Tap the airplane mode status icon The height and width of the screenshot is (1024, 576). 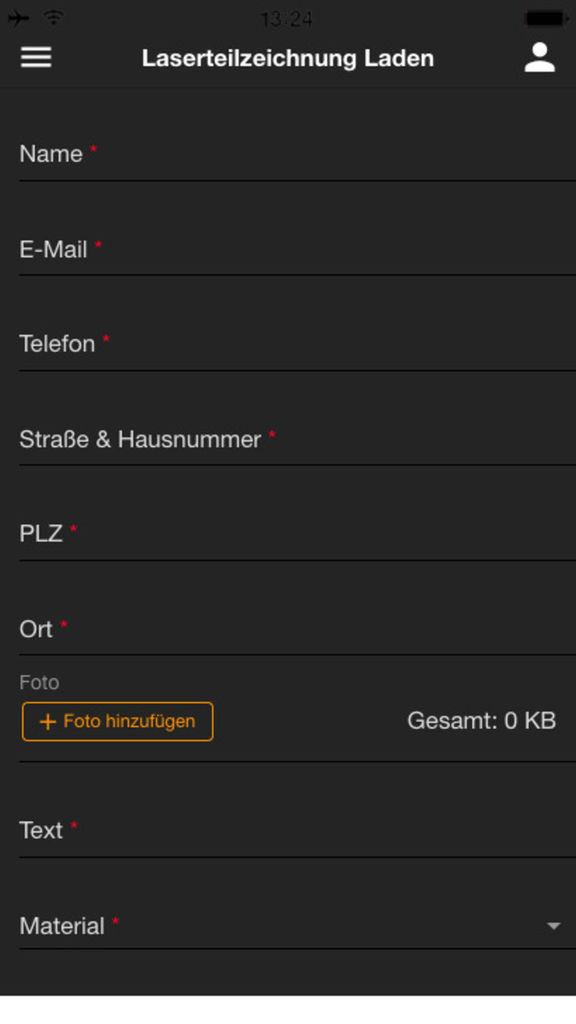(x=18, y=18)
